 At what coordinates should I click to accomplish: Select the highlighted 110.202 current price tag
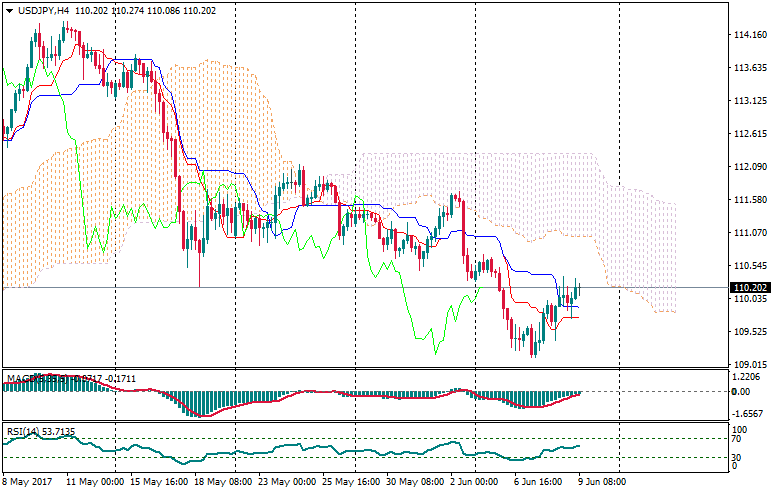point(749,288)
